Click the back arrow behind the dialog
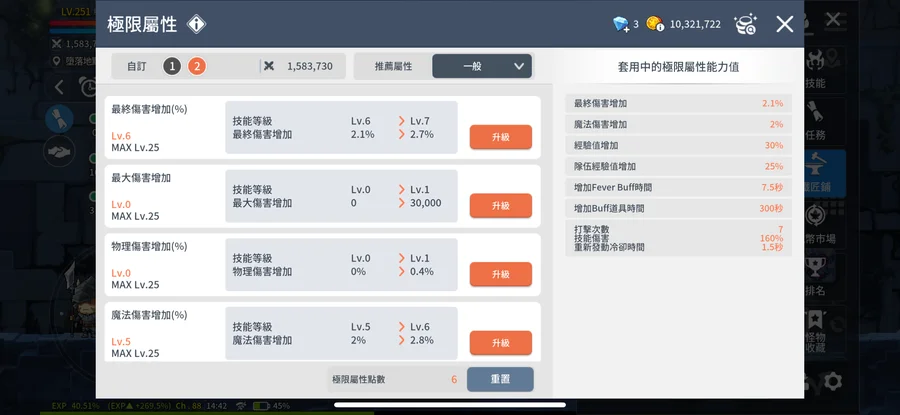The height and width of the screenshot is (415, 900). [x=60, y=87]
